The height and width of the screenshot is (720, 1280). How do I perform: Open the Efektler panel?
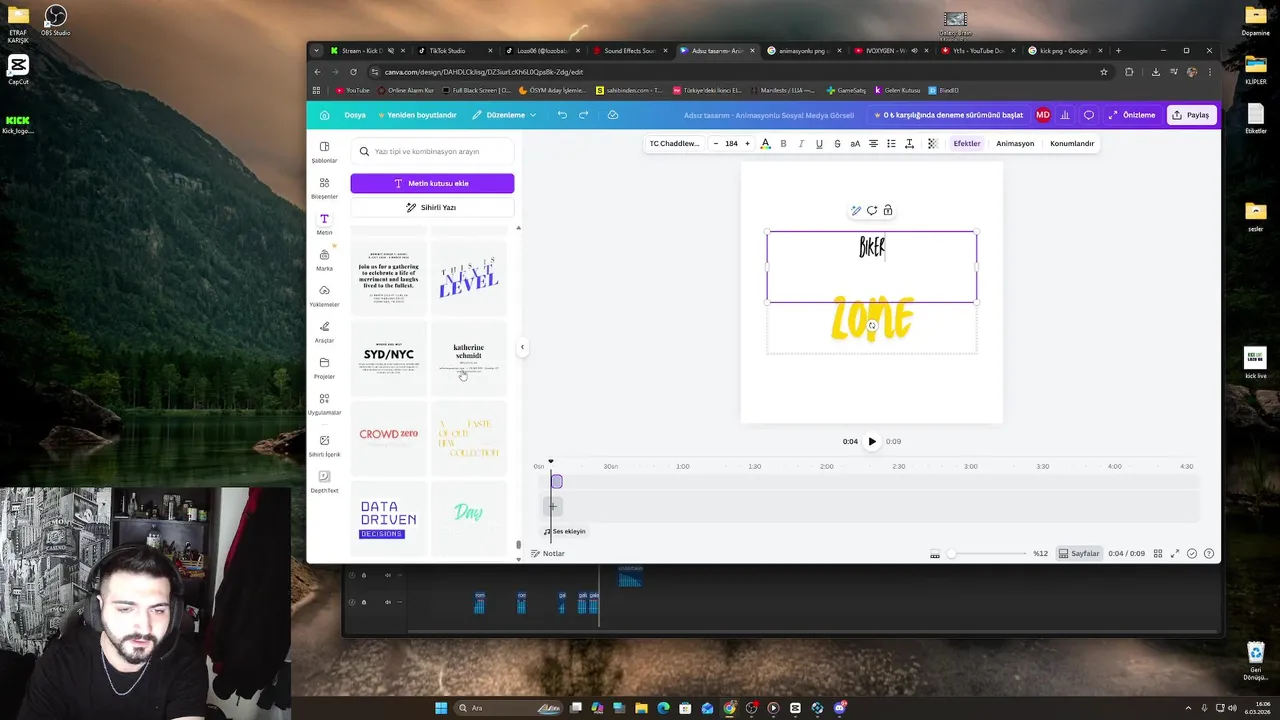click(x=967, y=143)
